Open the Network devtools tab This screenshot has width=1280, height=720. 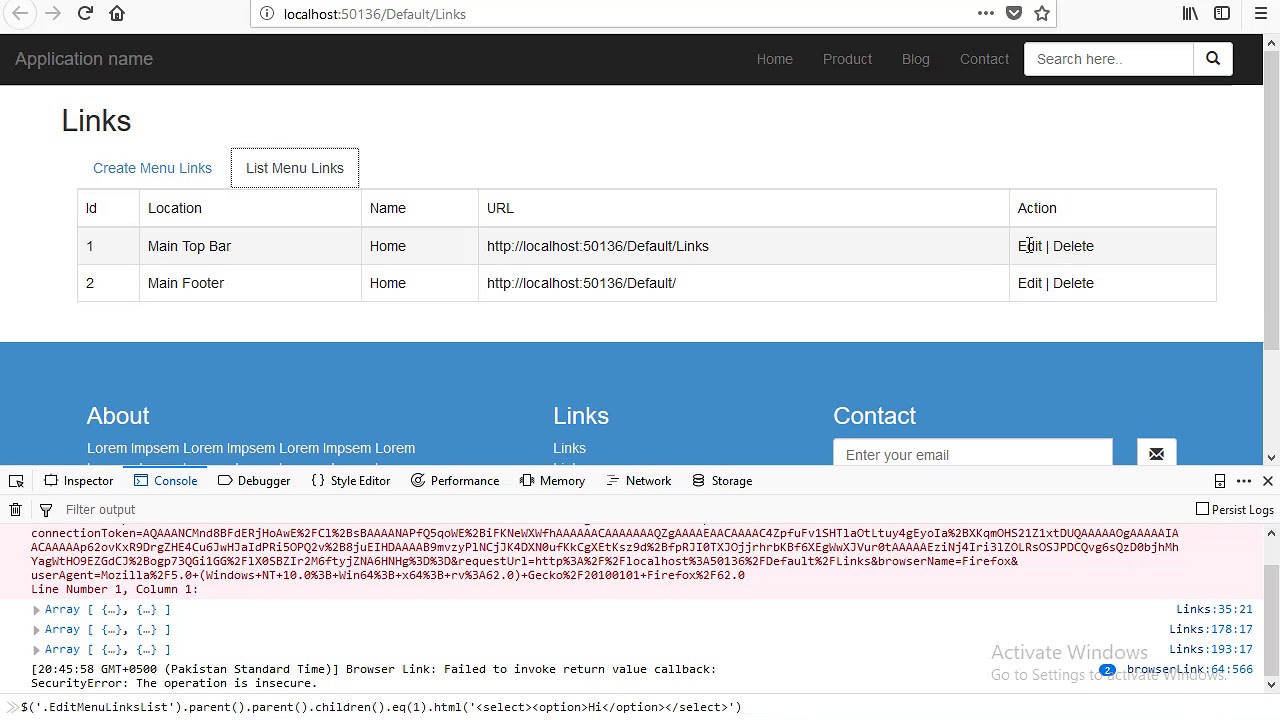[x=638, y=481]
